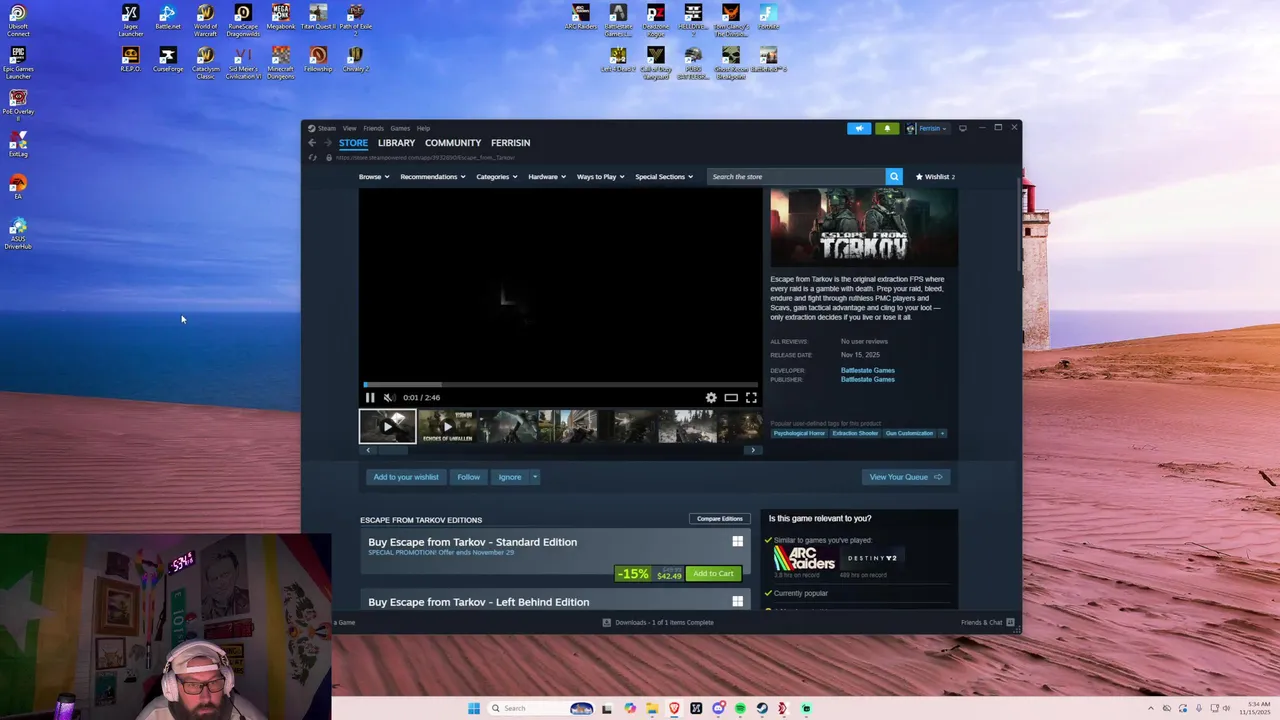Screen dimensions: 1280x720
Task: Click Compare Editions button
Action: click(x=719, y=519)
